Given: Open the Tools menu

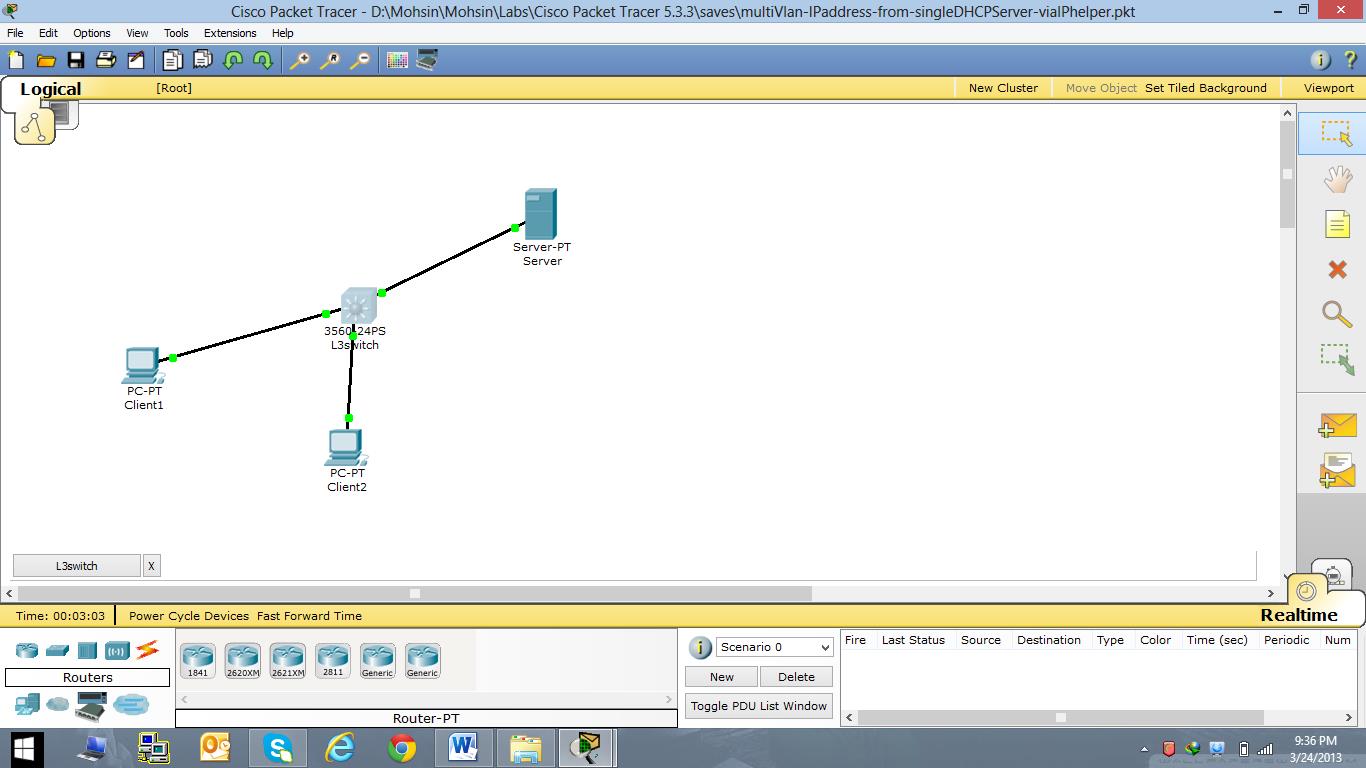Looking at the screenshot, I should click(x=176, y=33).
